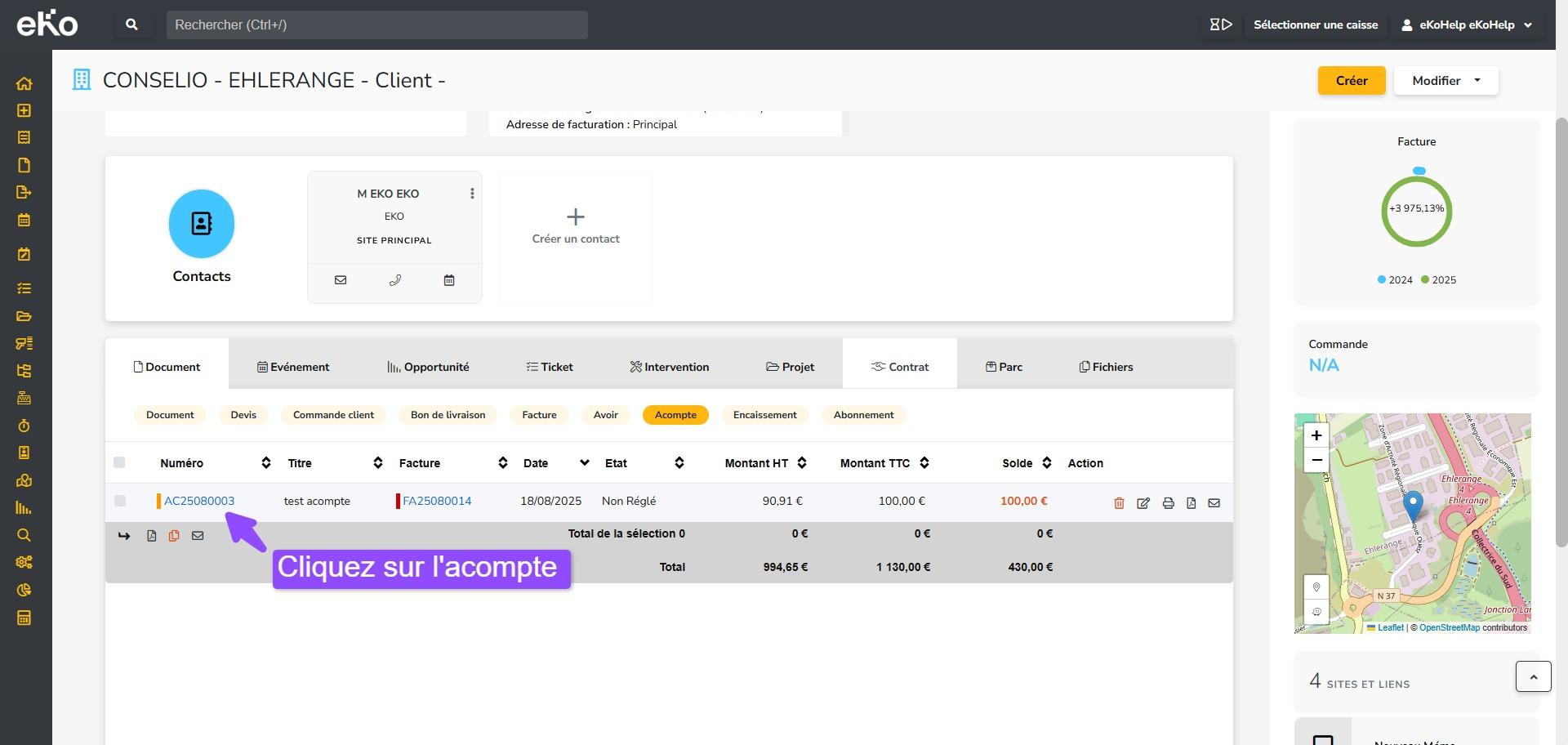Toggle the 2024 legend series in chart
The height and width of the screenshot is (745, 1568).
(1395, 279)
